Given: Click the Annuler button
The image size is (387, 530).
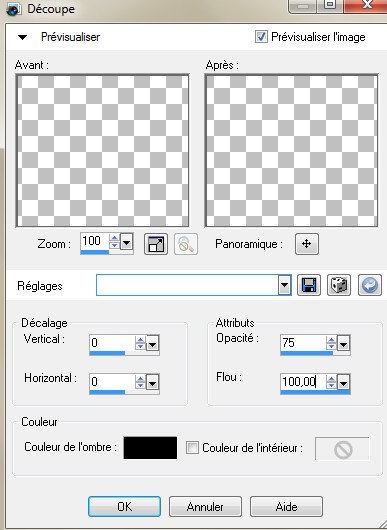Looking at the screenshot, I should point(205,506).
